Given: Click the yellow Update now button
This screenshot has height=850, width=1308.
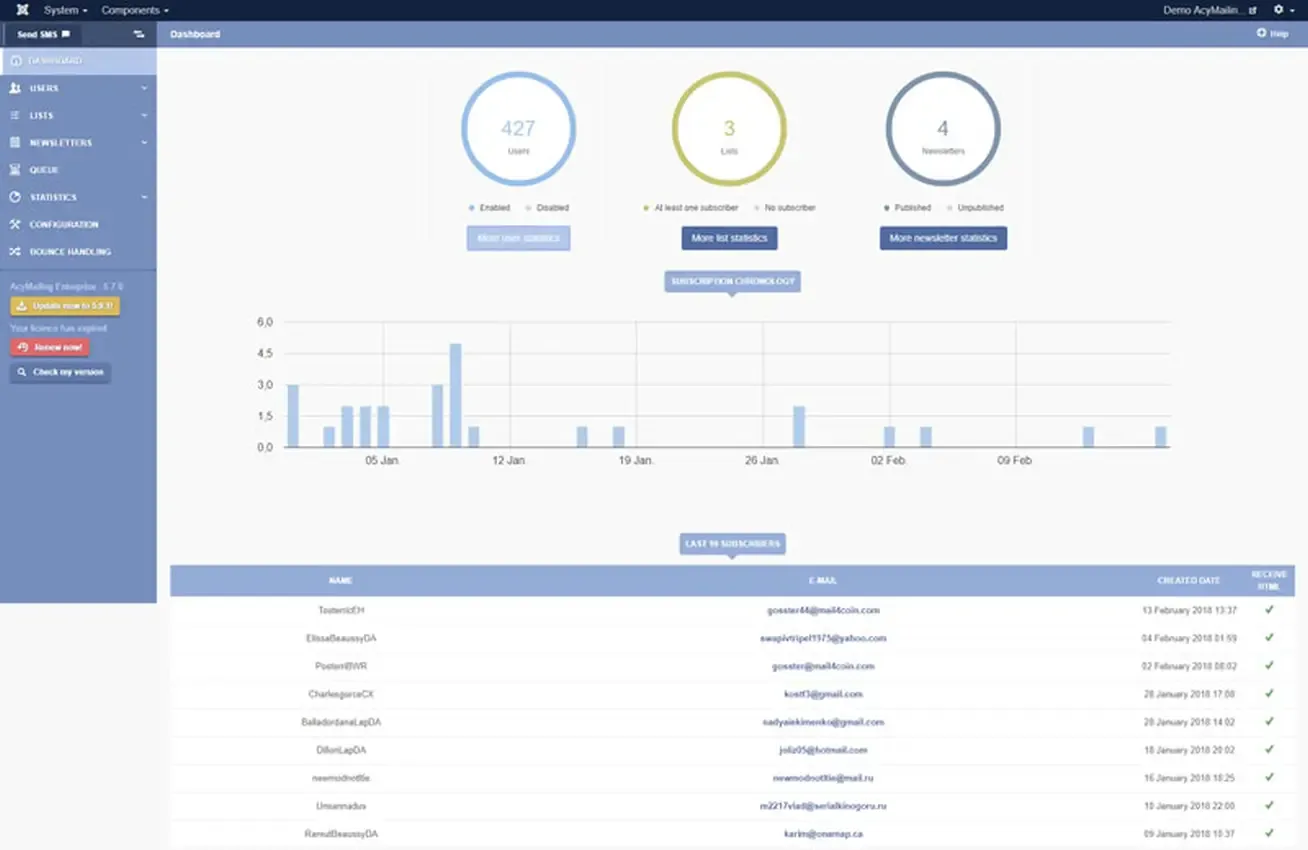Looking at the screenshot, I should [65, 306].
